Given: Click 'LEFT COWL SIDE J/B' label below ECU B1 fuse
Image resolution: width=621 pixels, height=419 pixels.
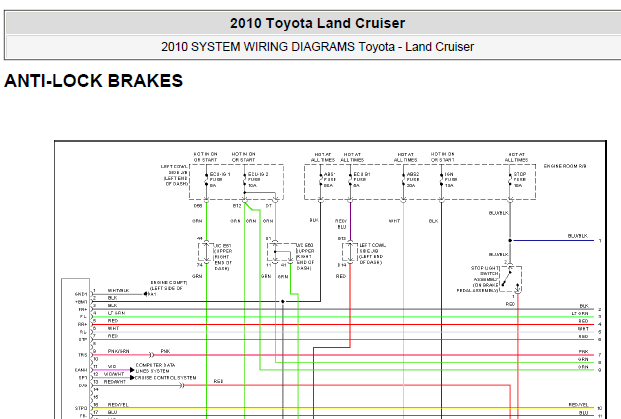Looking at the screenshot, I should coord(371,253).
